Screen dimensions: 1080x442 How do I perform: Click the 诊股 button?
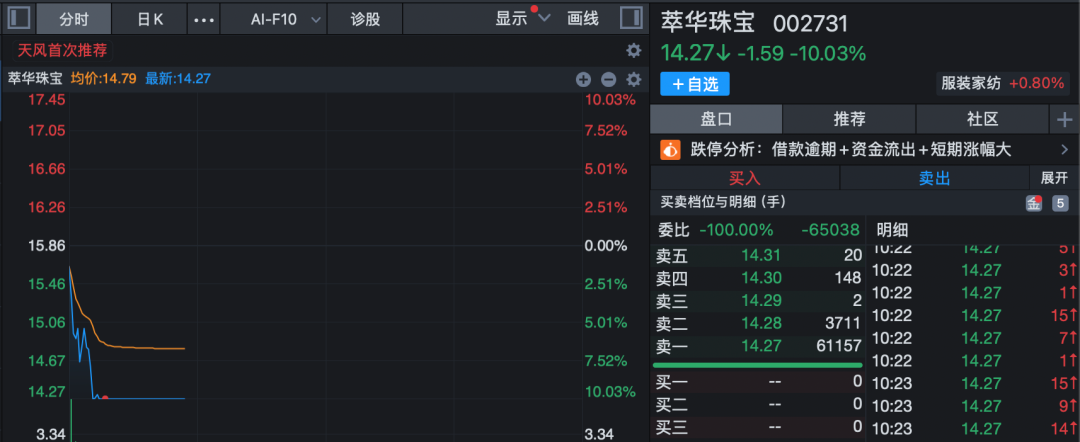[x=366, y=19]
